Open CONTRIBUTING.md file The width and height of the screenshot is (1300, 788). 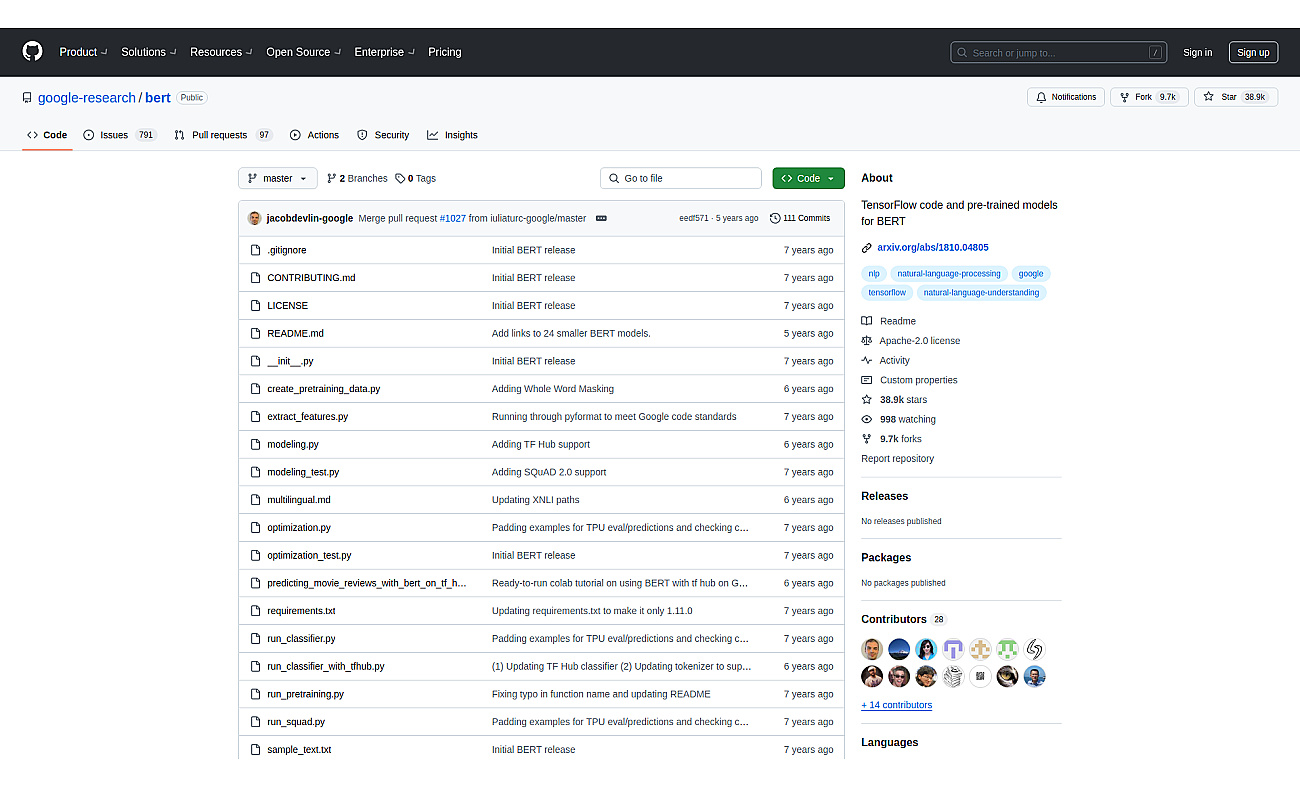click(311, 278)
